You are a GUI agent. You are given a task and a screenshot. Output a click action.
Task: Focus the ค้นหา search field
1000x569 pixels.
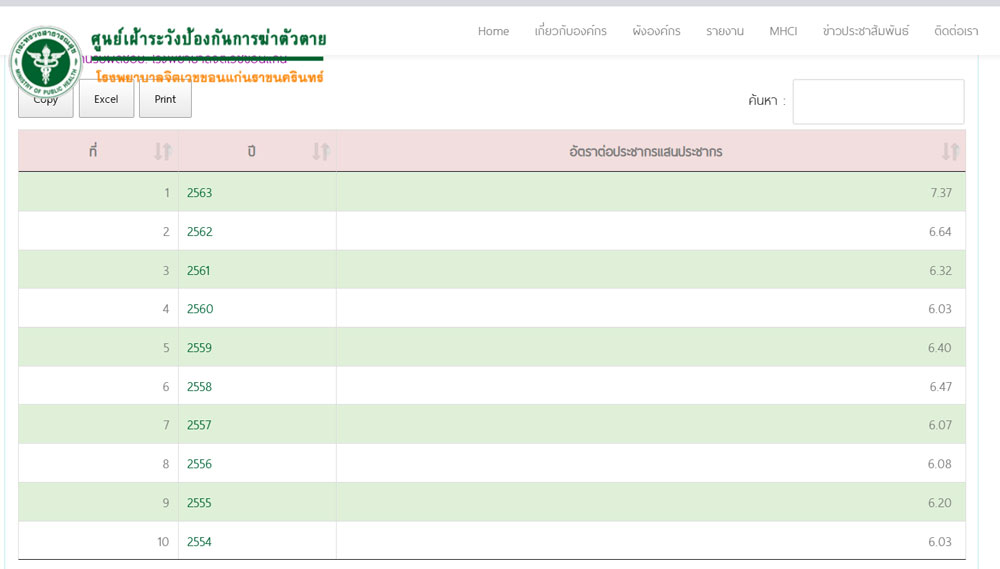pyautogui.click(x=878, y=101)
